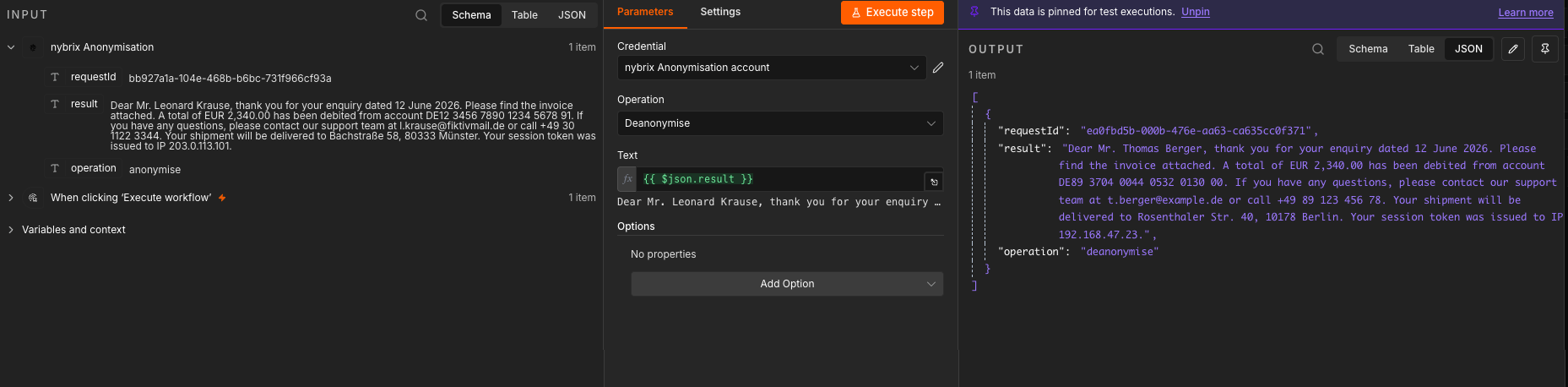Search the output panel data
This screenshot has width=1568, height=387.
(x=1318, y=49)
